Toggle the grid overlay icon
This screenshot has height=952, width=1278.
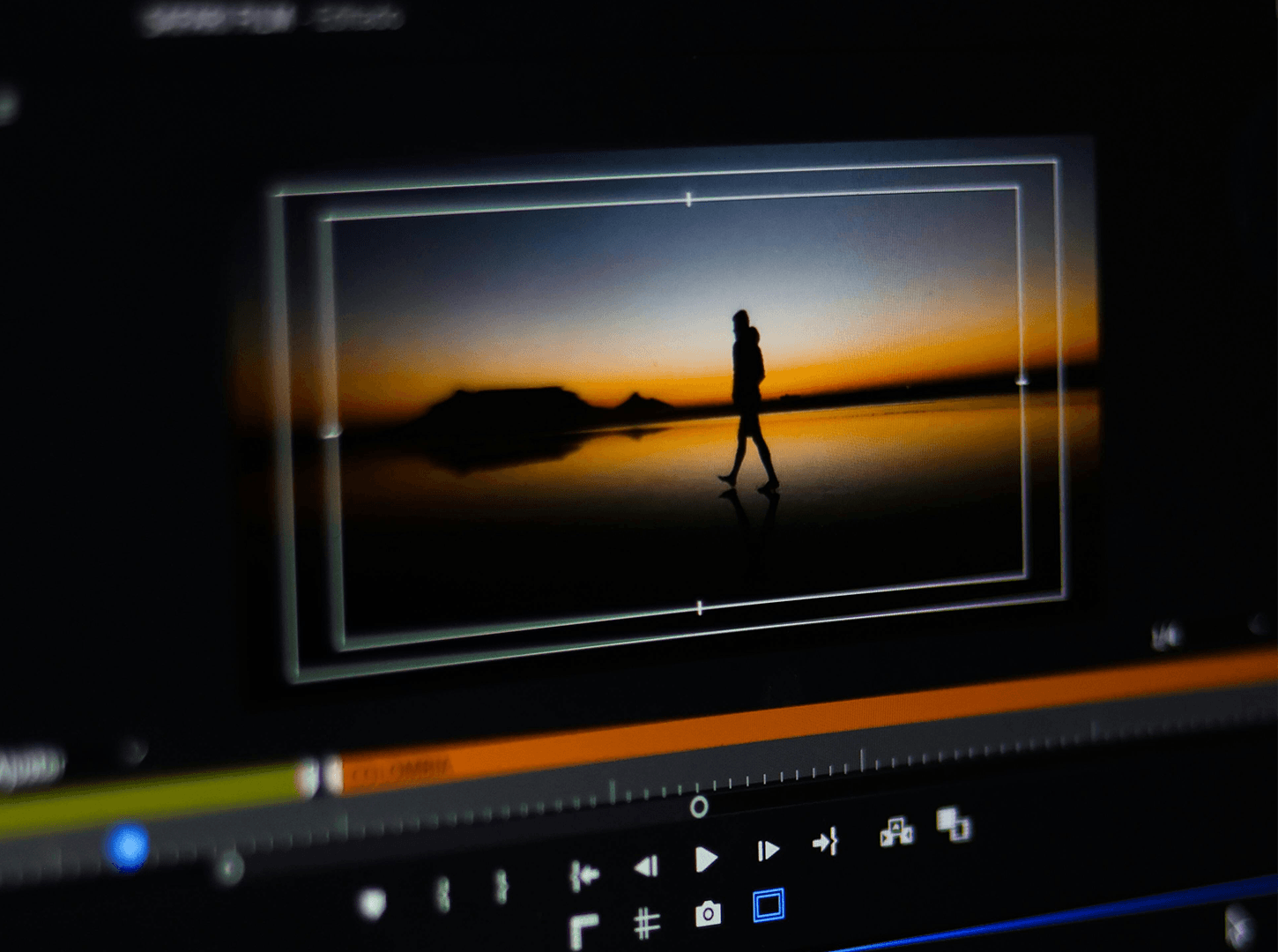click(x=650, y=923)
